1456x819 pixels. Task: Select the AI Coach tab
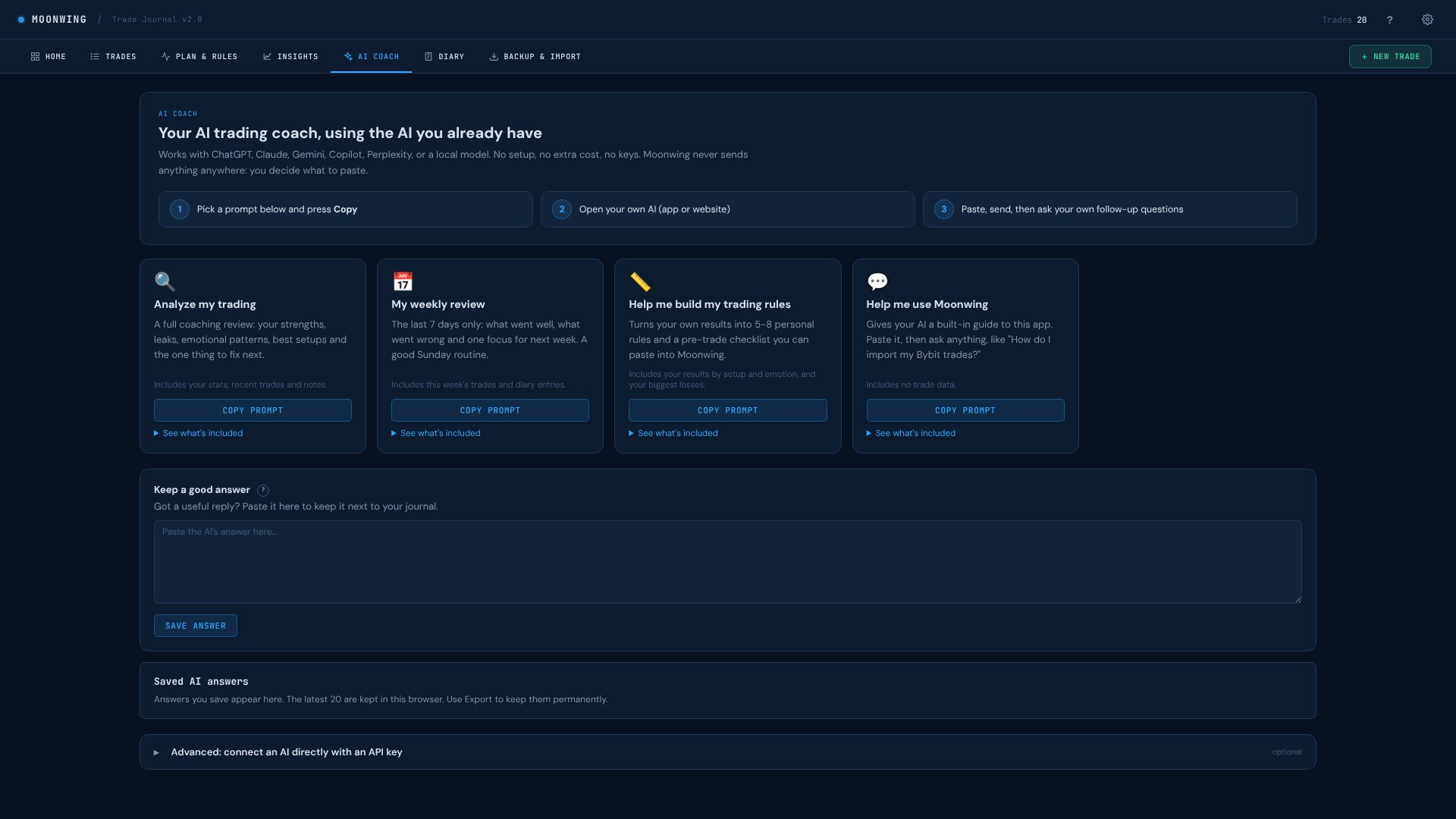coord(372,57)
